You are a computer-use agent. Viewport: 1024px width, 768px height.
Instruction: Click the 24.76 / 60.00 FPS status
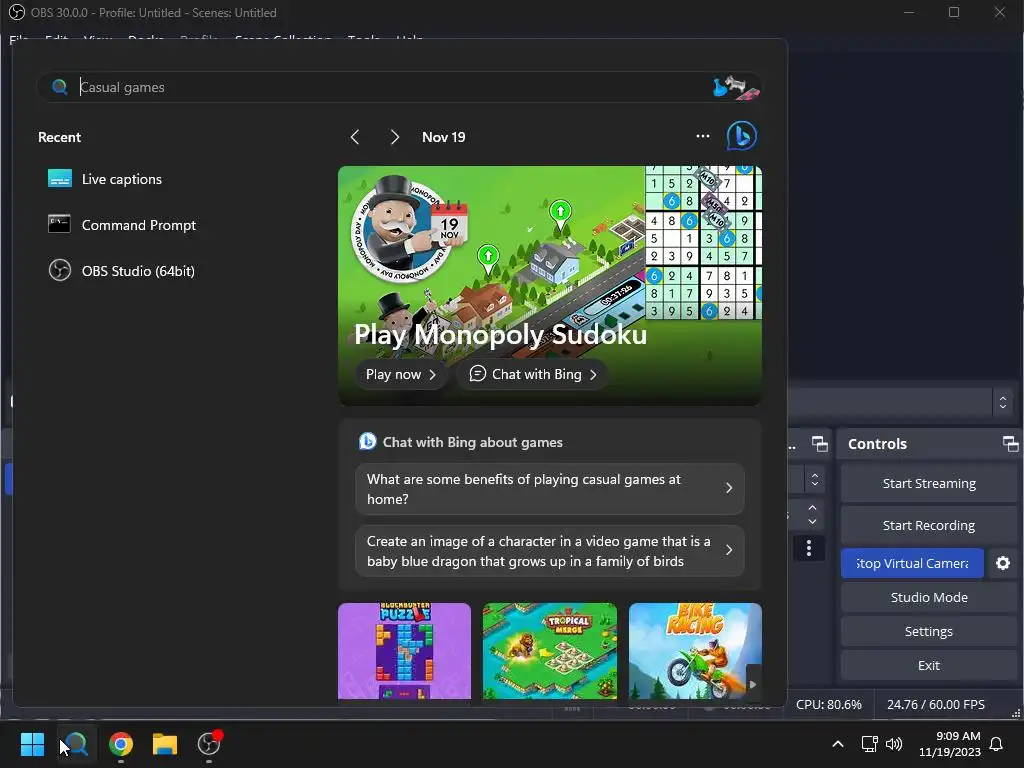point(935,705)
